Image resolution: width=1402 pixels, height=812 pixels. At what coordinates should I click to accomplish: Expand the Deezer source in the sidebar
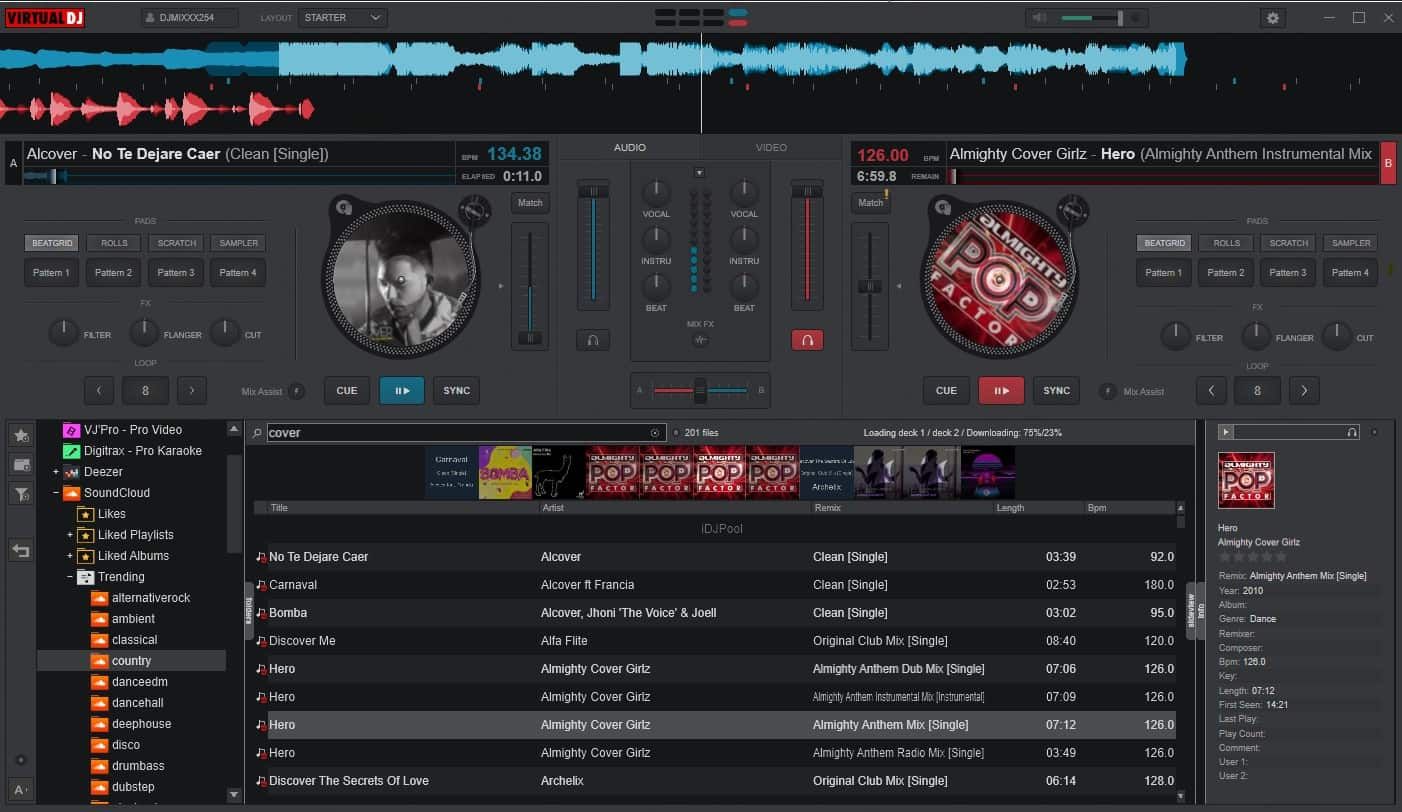pyautogui.click(x=56, y=471)
